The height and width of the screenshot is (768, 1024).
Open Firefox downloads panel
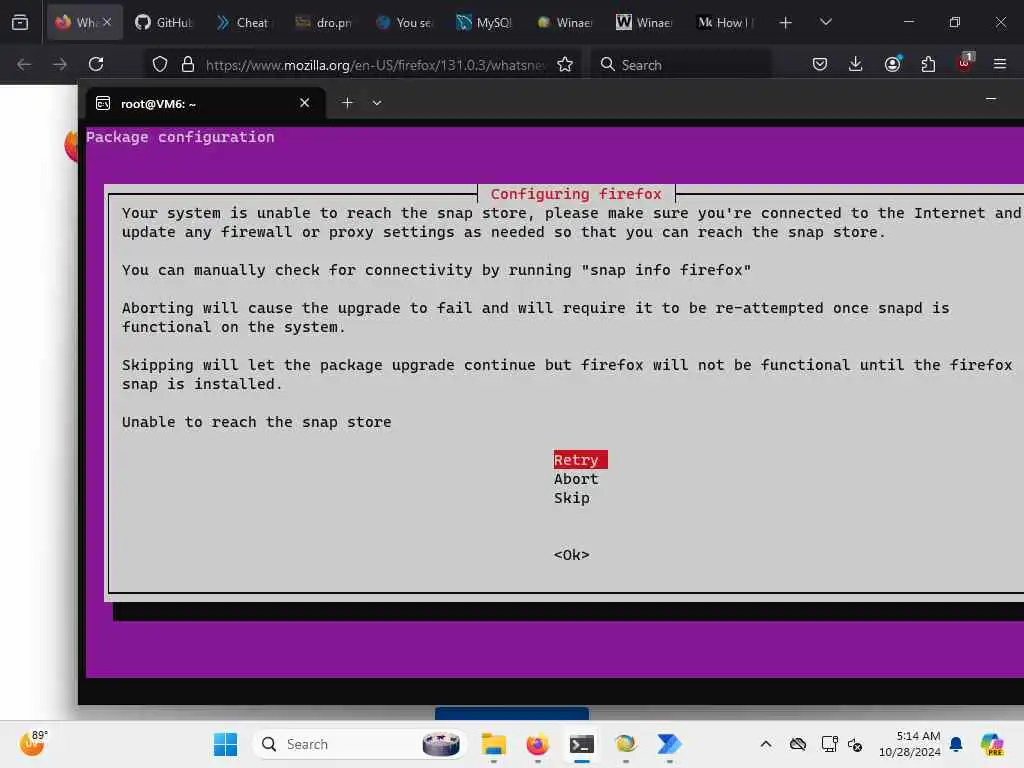856,64
